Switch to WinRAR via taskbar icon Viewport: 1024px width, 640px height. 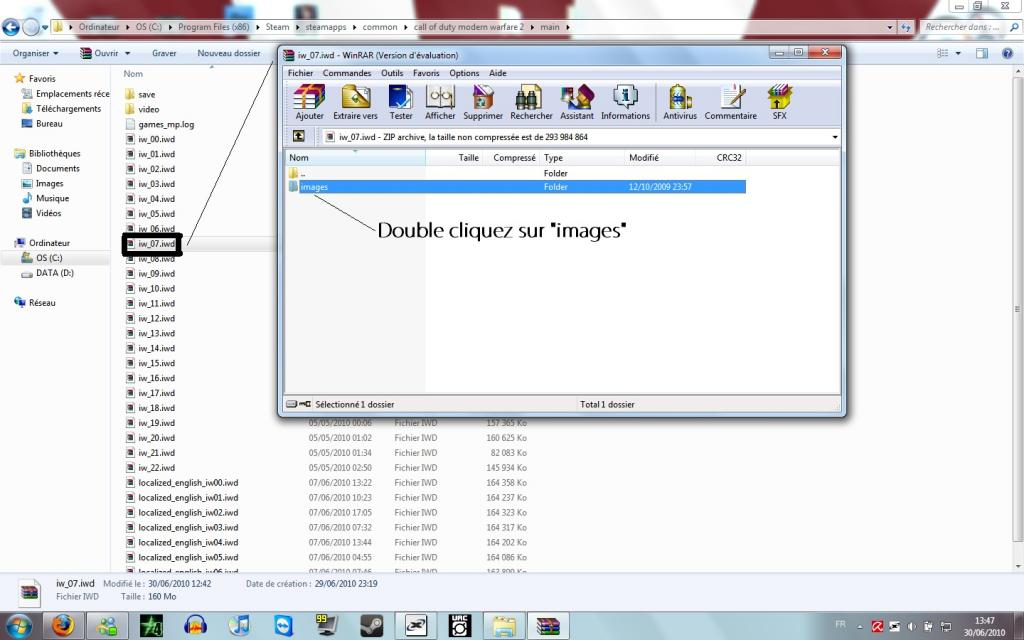(549, 626)
